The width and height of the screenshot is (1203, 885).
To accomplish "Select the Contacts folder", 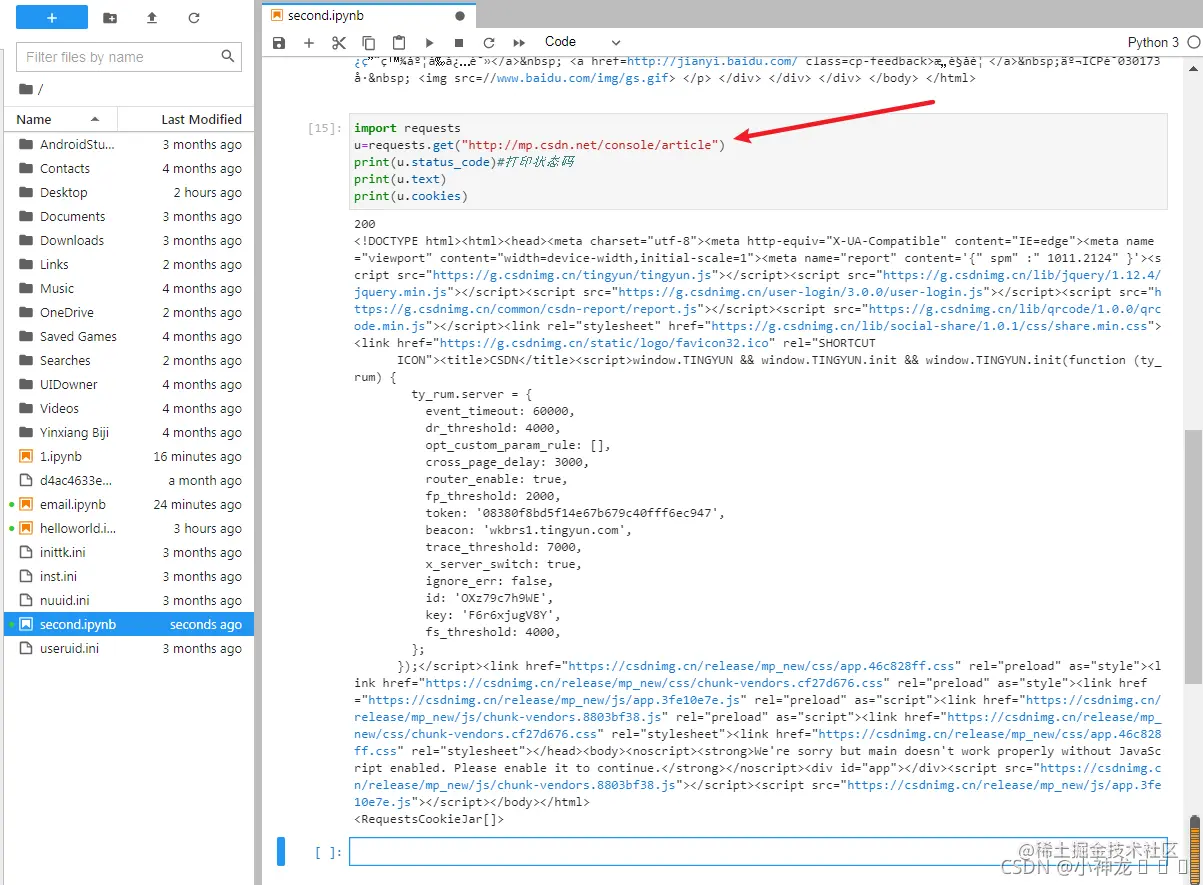I will pyautogui.click(x=129, y=168).
